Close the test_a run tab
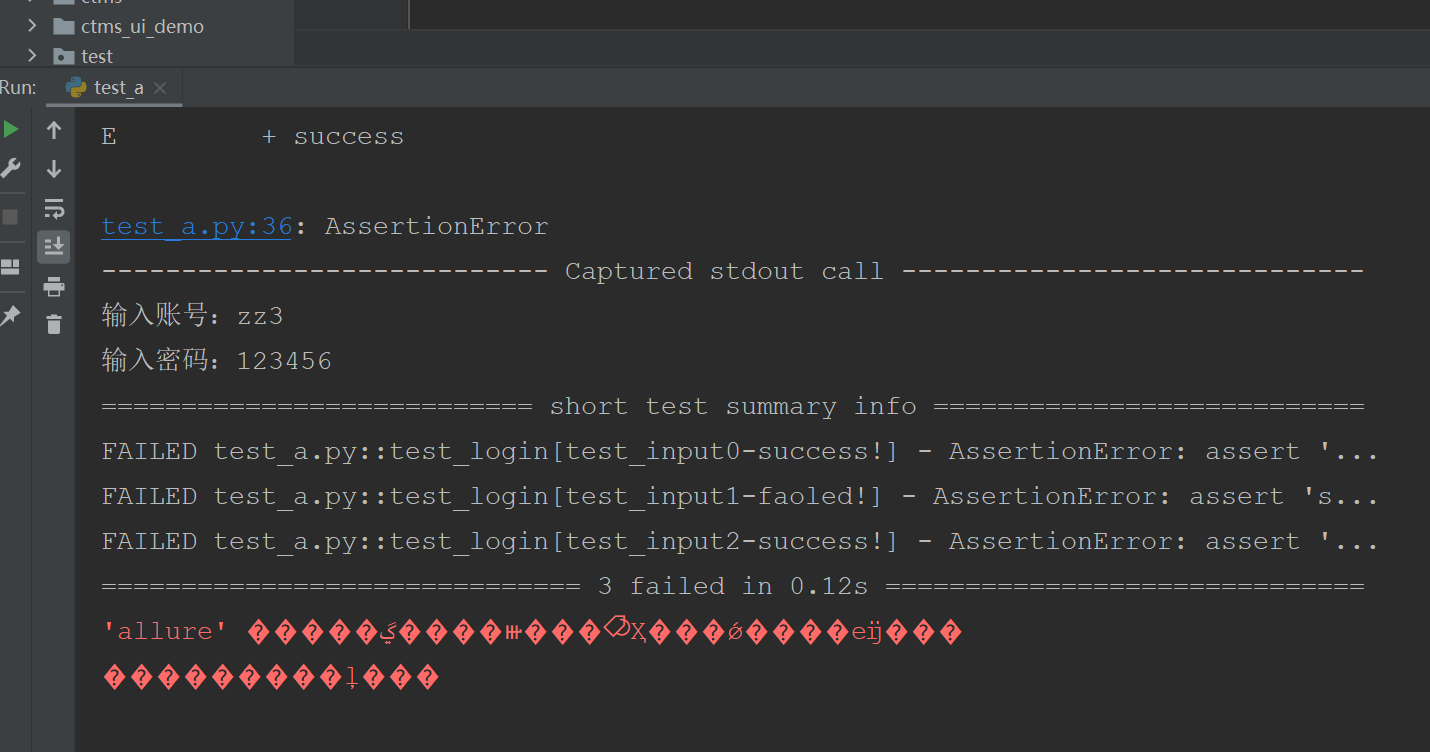Image resolution: width=1430 pixels, height=752 pixels. pos(160,88)
